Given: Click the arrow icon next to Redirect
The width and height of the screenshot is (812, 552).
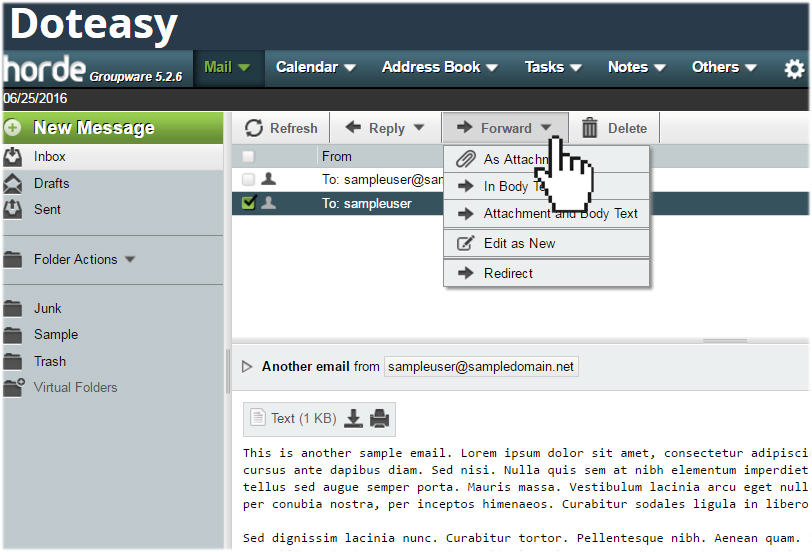Looking at the screenshot, I should pyautogui.click(x=466, y=273).
